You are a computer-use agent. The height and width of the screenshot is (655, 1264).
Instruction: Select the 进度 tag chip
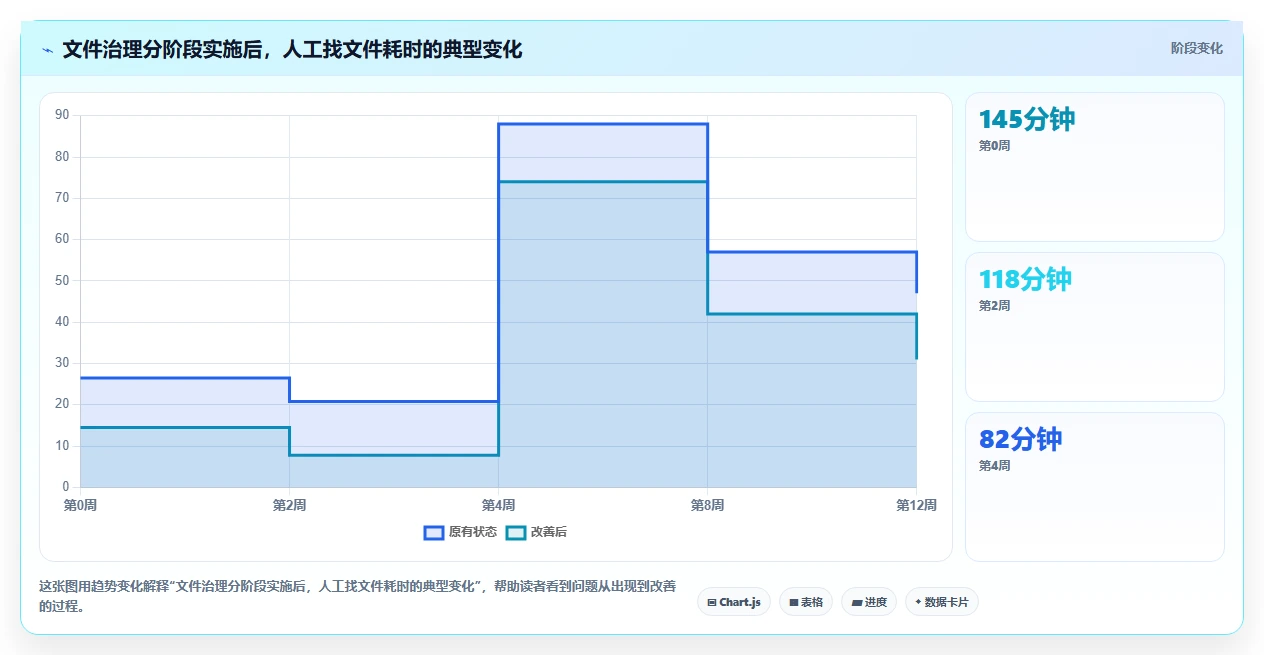pyautogui.click(x=869, y=602)
